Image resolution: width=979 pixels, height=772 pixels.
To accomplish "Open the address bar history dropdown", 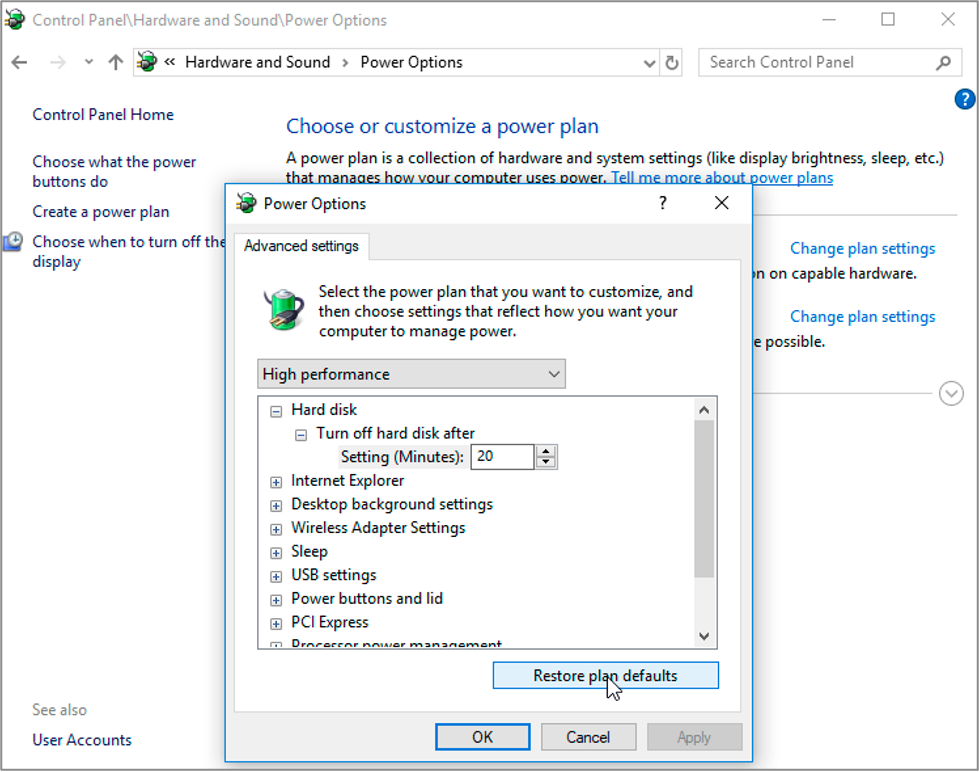I will tap(649, 63).
